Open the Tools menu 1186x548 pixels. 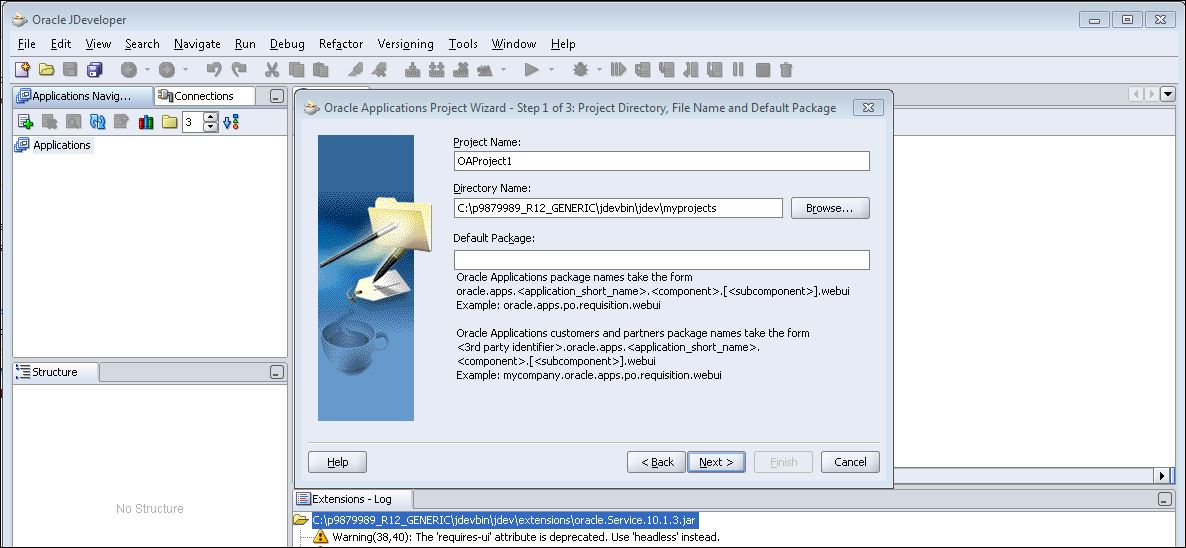tap(463, 44)
